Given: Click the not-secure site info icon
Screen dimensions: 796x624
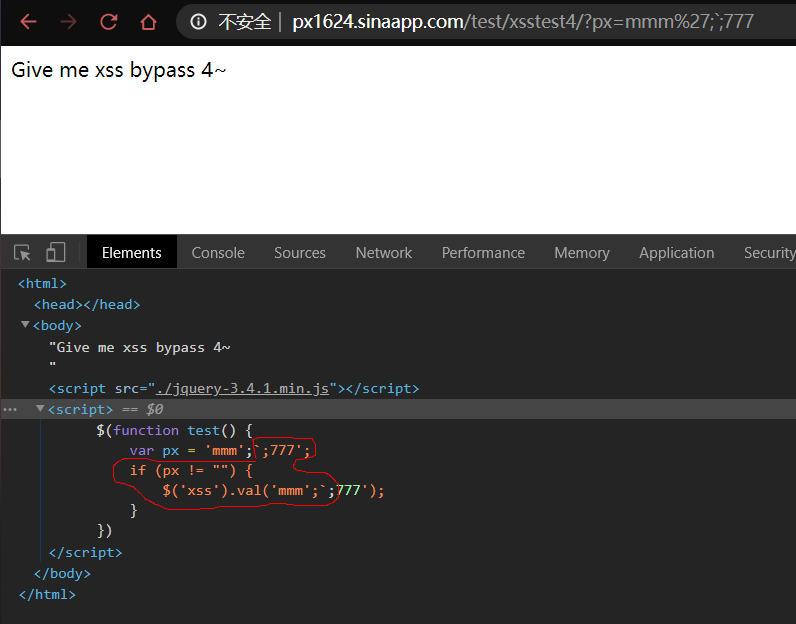Looking at the screenshot, I should tap(198, 21).
